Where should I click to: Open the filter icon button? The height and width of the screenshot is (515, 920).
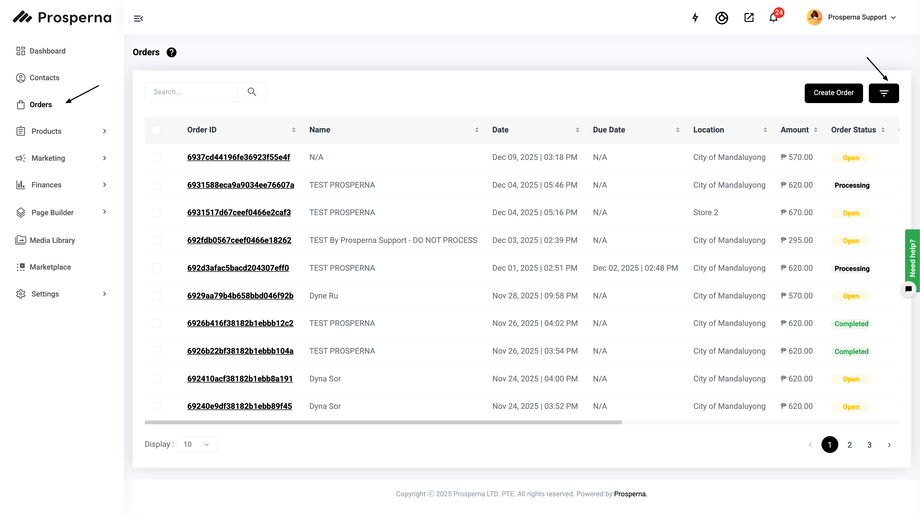[883, 93]
